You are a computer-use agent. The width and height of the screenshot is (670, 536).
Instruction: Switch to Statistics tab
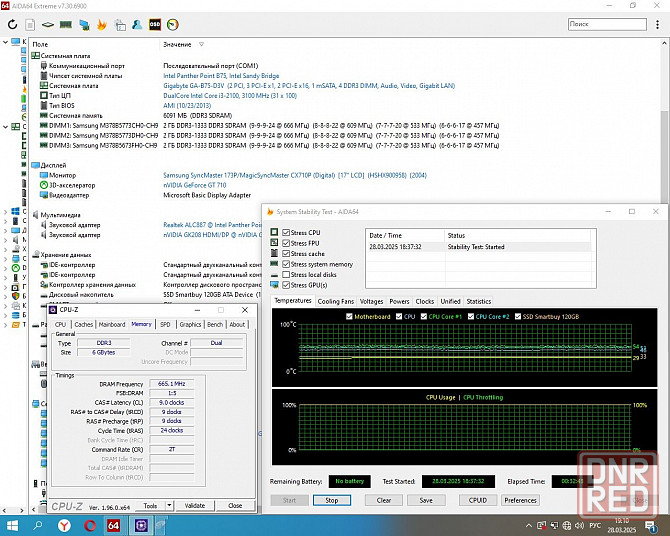point(479,301)
